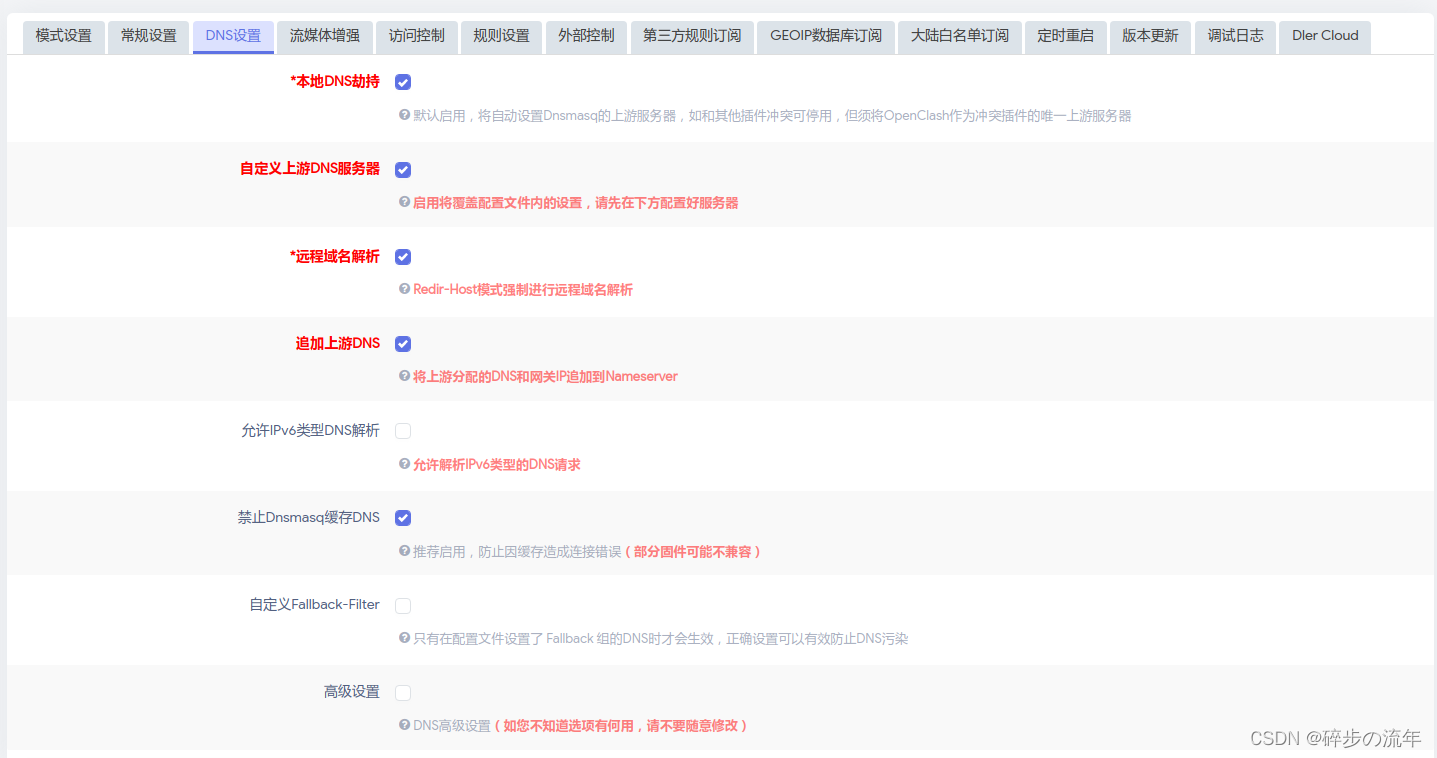The width and height of the screenshot is (1437, 758).
Task: Uncheck the 本地DNS劫持 checkbox
Action: coord(403,82)
